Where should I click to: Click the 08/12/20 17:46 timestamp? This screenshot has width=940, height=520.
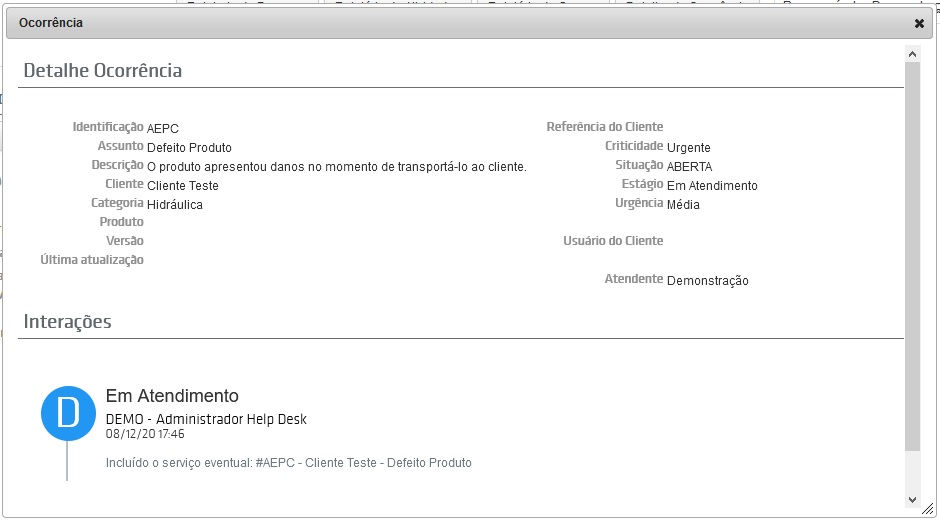(145, 434)
